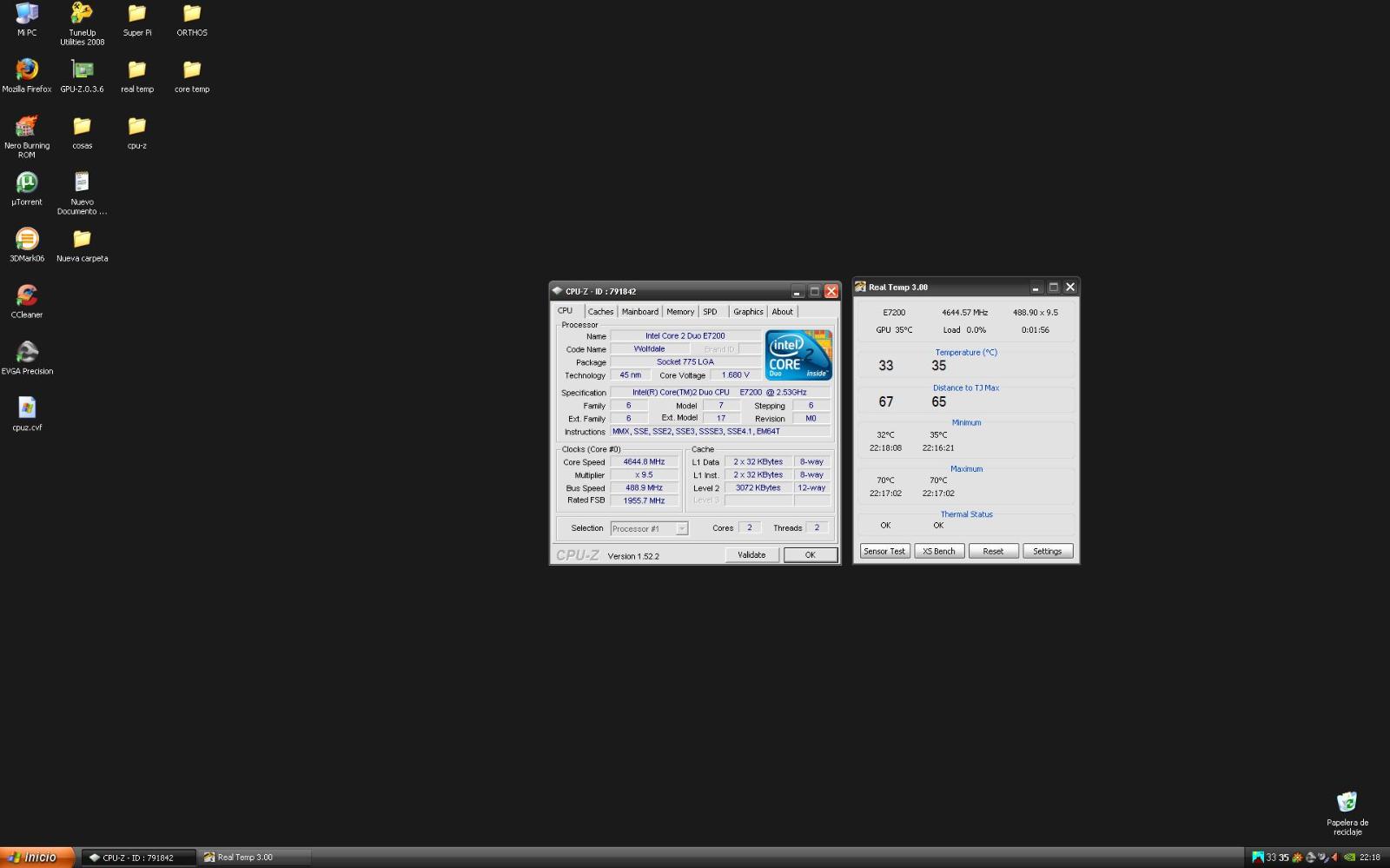
Task: Select the cpuz.cvf file icon
Action: tap(27, 414)
